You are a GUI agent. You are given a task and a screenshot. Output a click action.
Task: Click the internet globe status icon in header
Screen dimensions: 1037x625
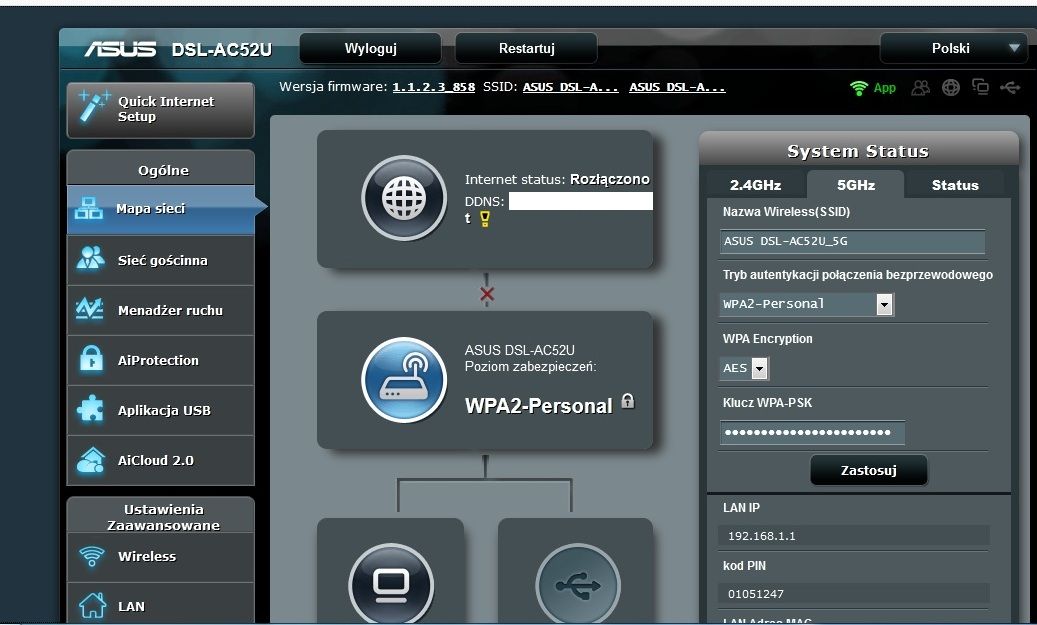950,87
